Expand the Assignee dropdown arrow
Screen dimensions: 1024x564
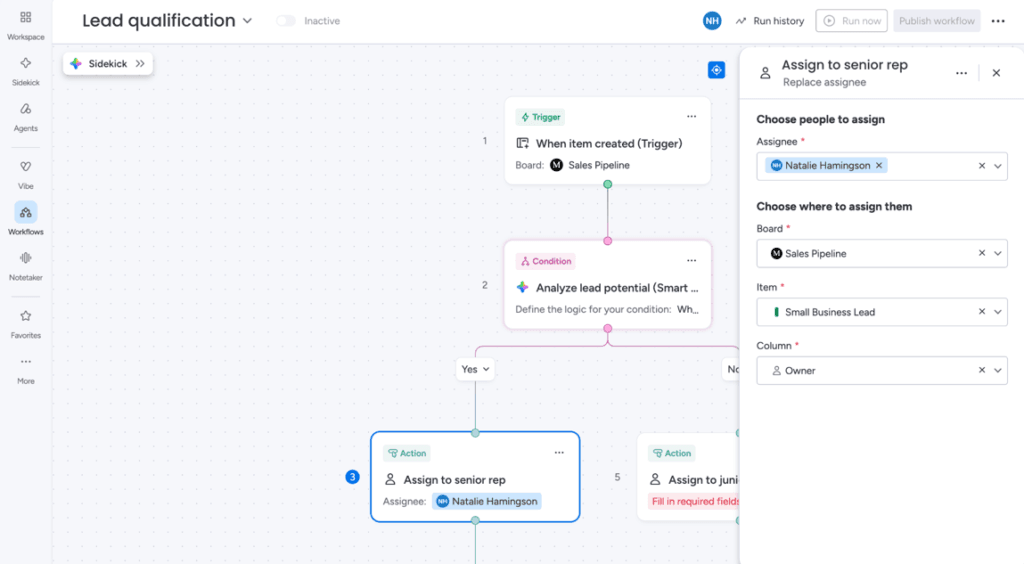pos(997,166)
